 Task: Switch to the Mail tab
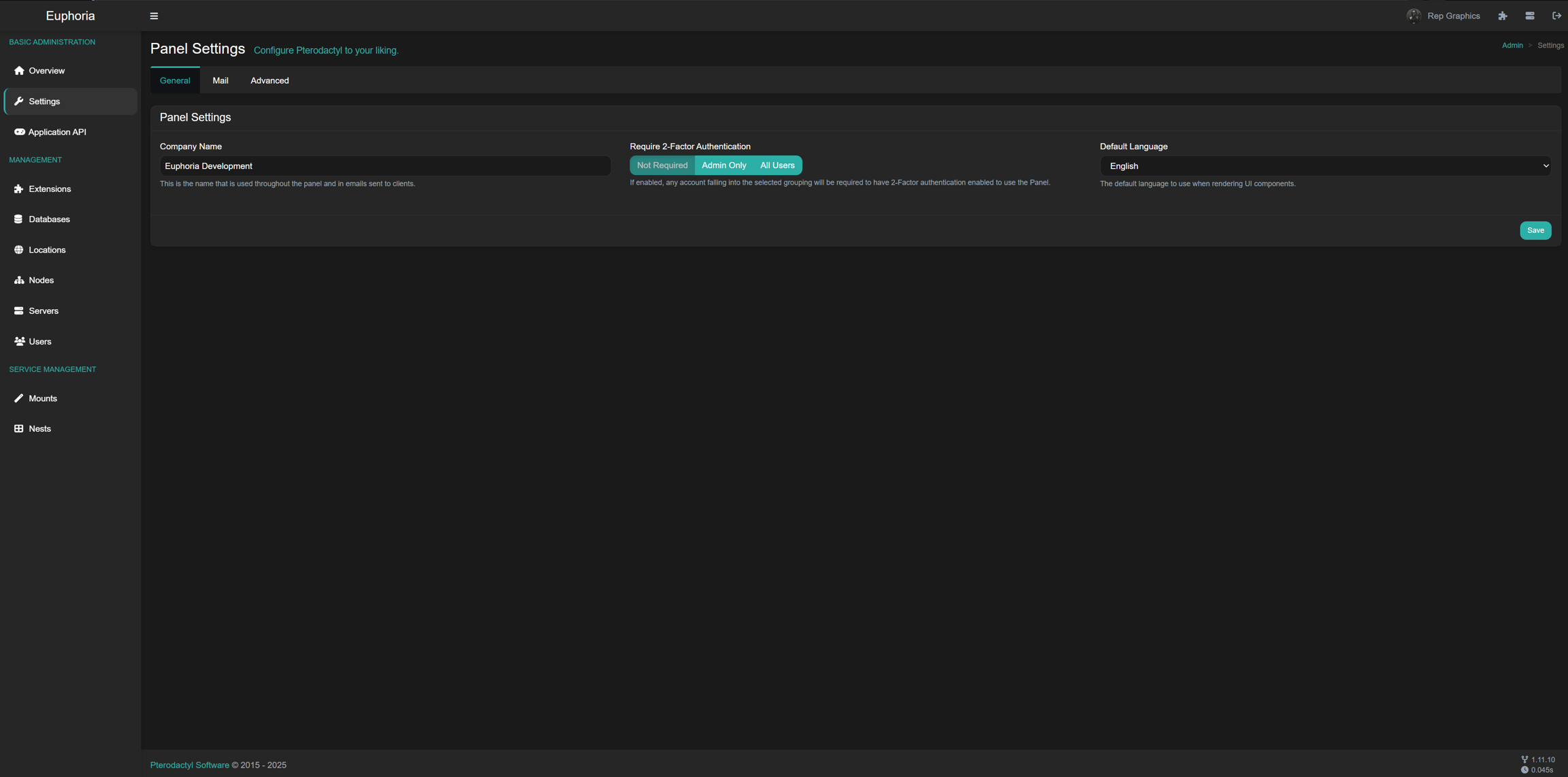220,80
